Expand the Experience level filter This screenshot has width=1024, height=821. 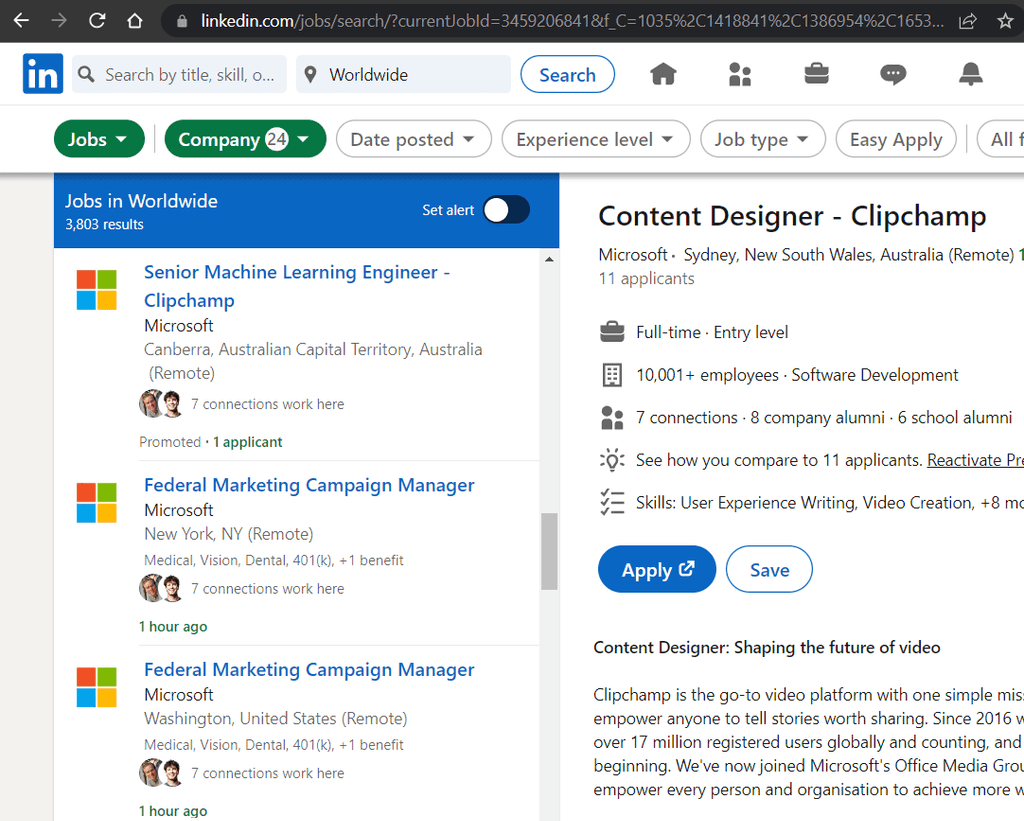pos(595,139)
